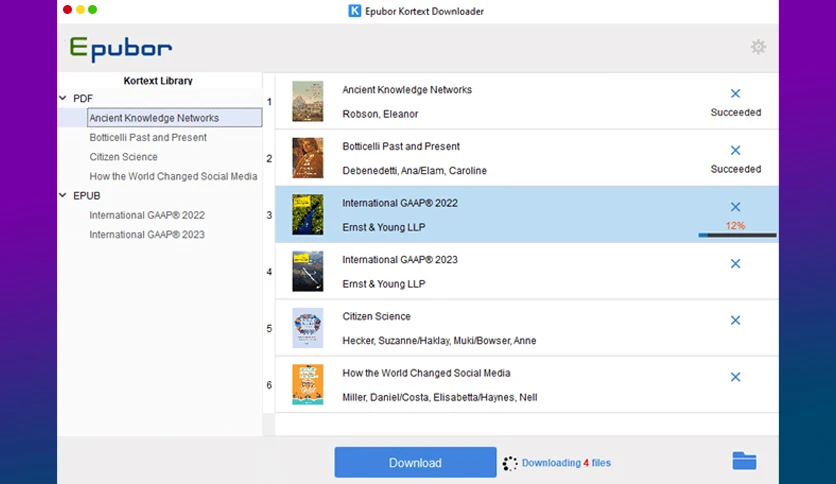Remove Citizen Science with its X icon
This screenshot has width=836, height=484.
(x=735, y=320)
